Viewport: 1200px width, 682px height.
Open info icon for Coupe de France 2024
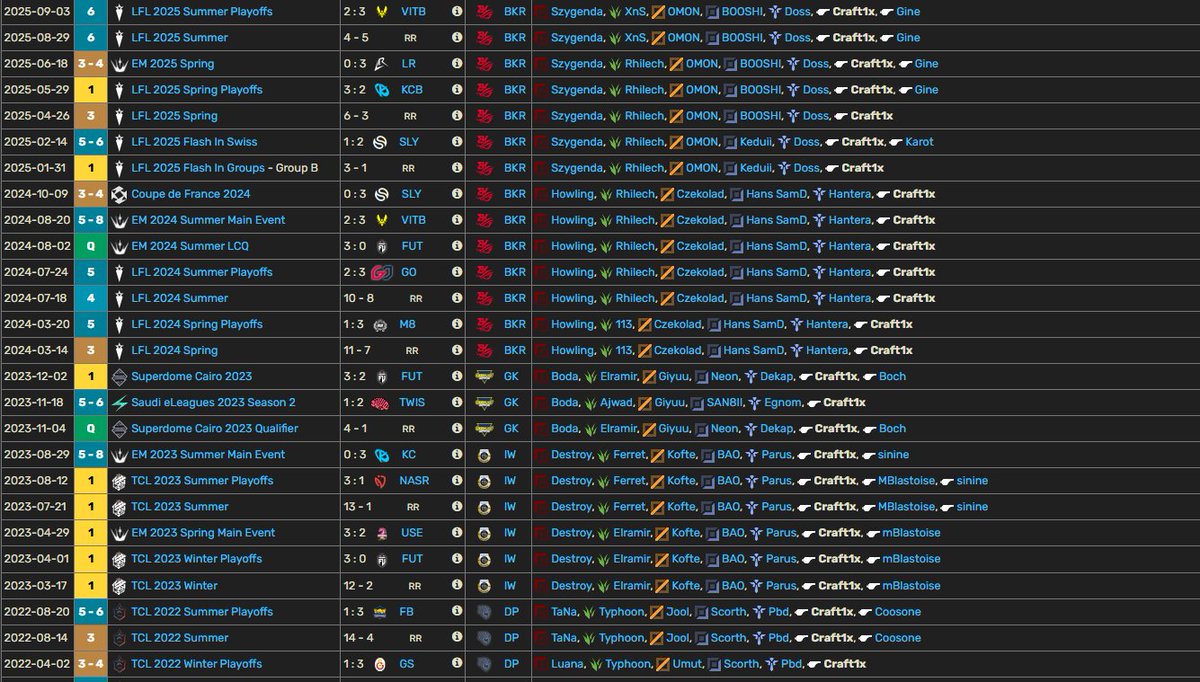pos(457,194)
